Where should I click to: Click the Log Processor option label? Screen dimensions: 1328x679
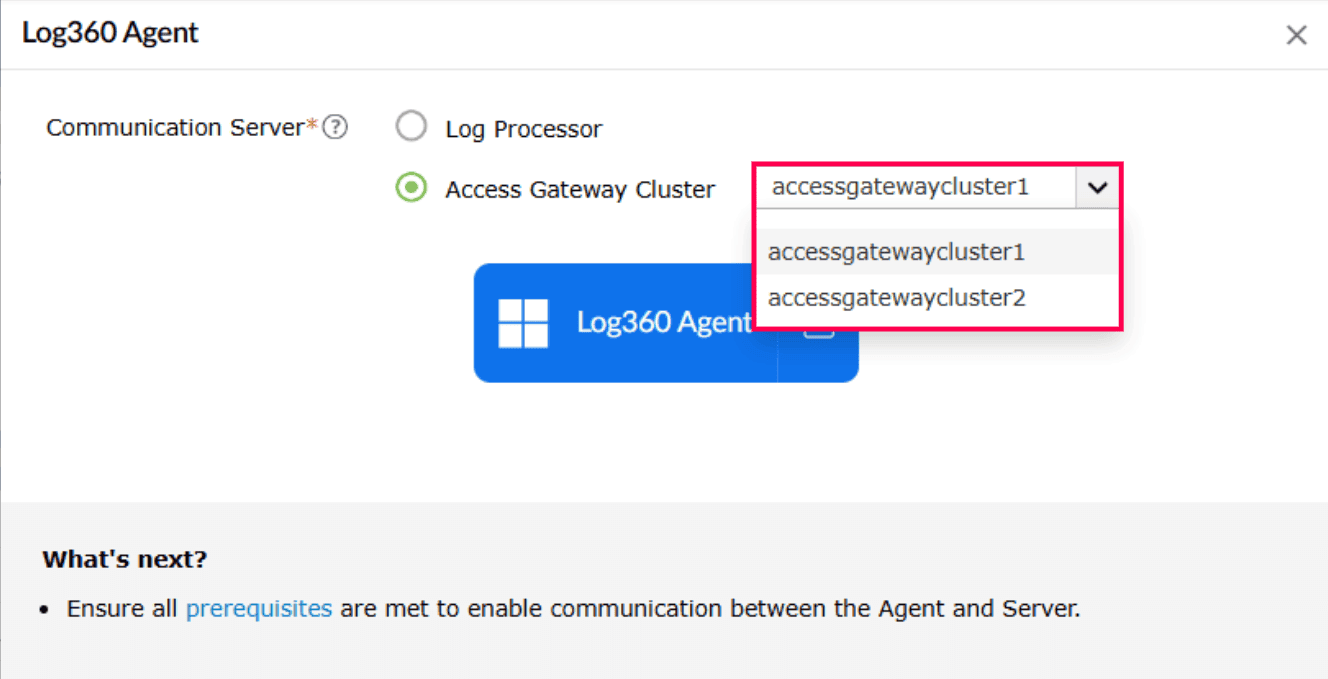523,129
